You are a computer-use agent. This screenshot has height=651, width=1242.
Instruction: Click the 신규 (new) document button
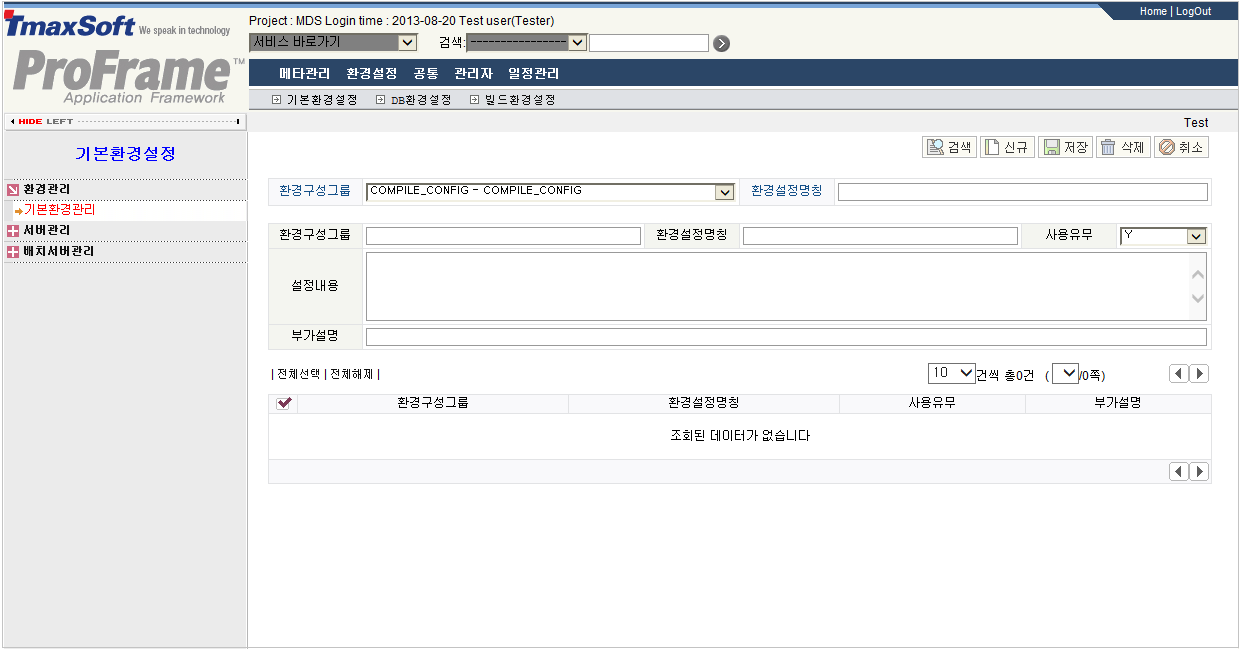click(1006, 147)
